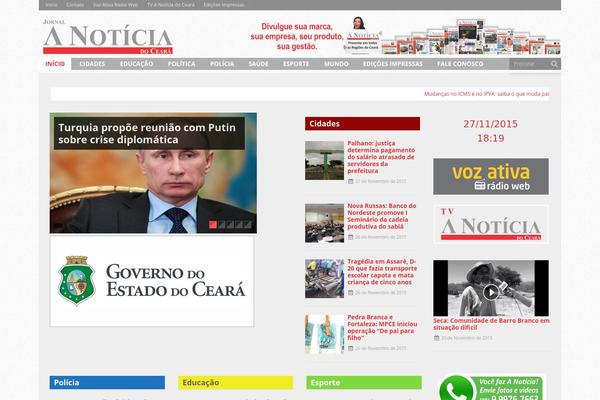Click the search magnifier icon
The image size is (600, 400).
554,64
